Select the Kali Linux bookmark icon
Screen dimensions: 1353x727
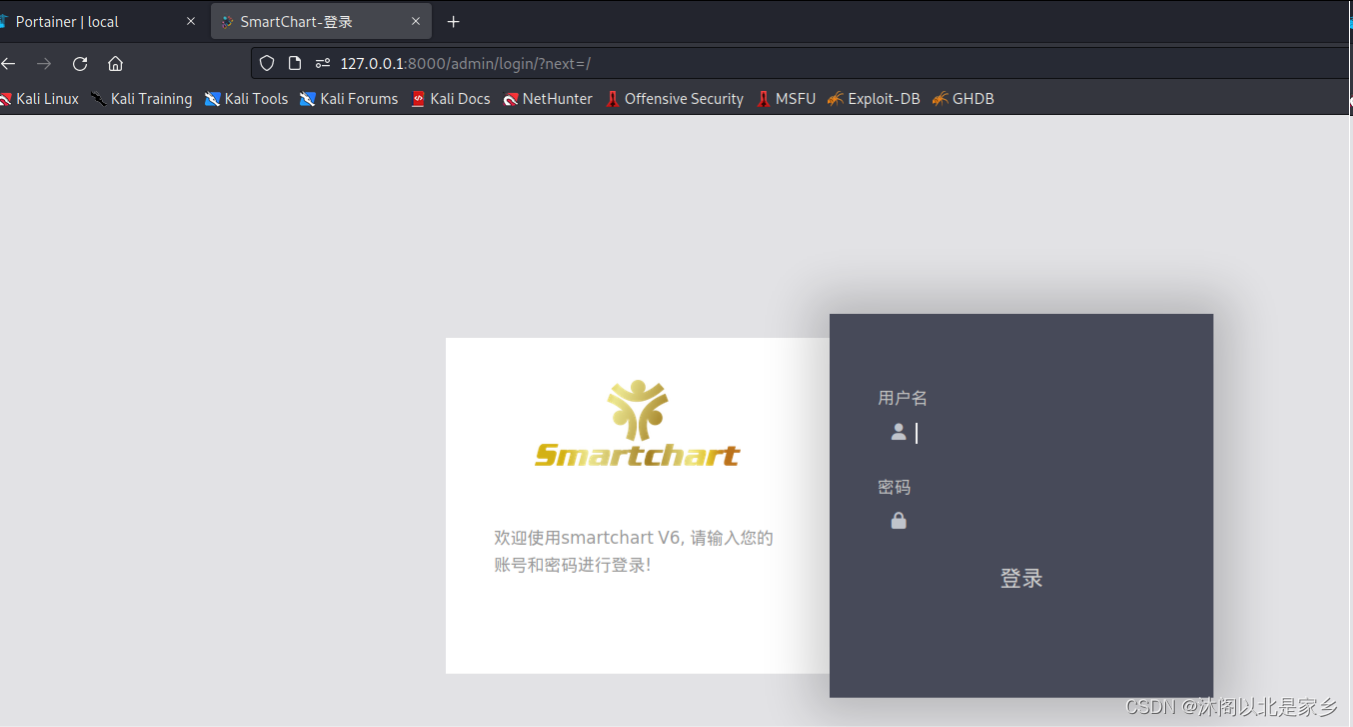click(x=8, y=98)
